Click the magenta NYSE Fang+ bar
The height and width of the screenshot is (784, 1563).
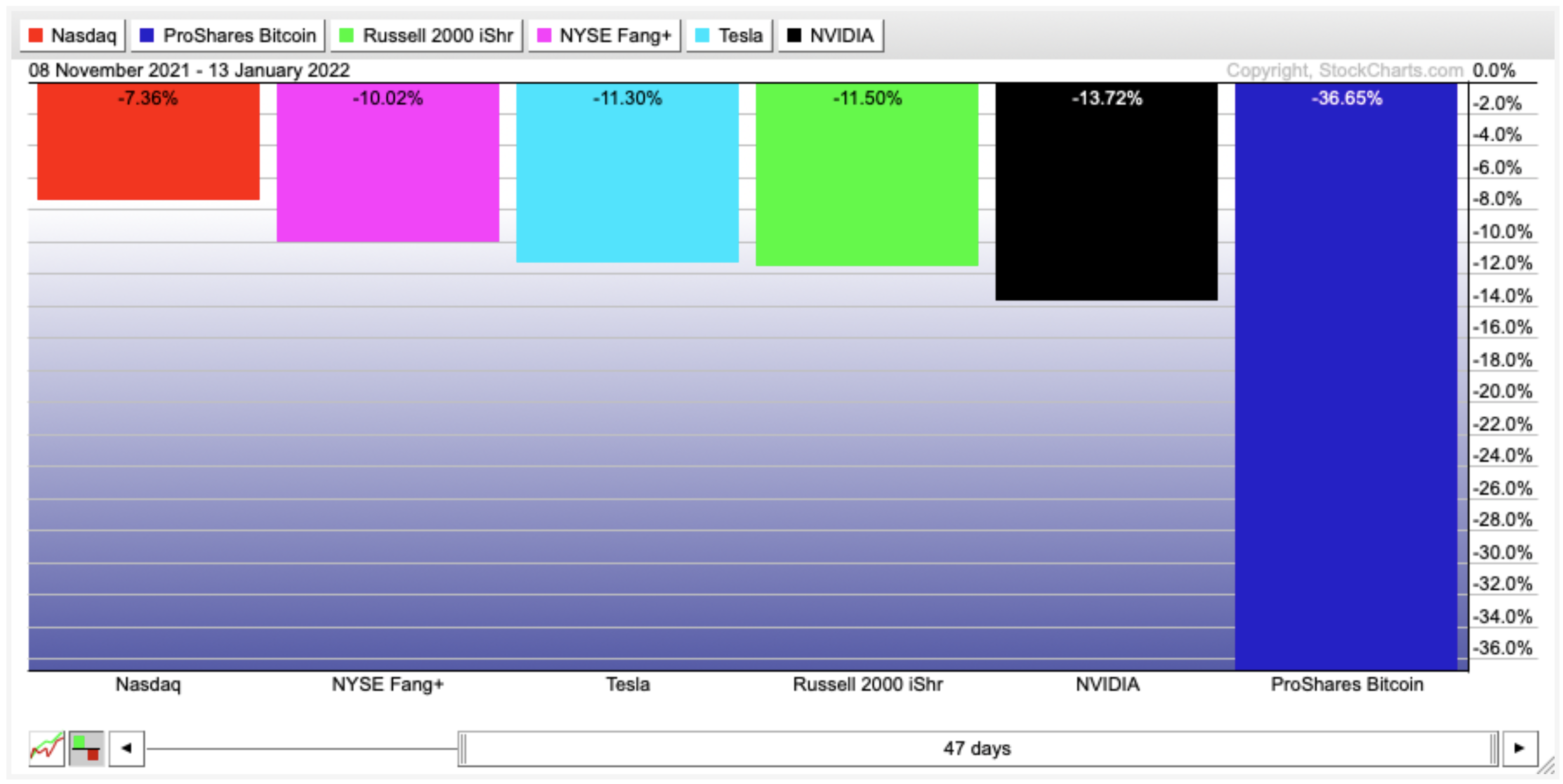(x=388, y=163)
